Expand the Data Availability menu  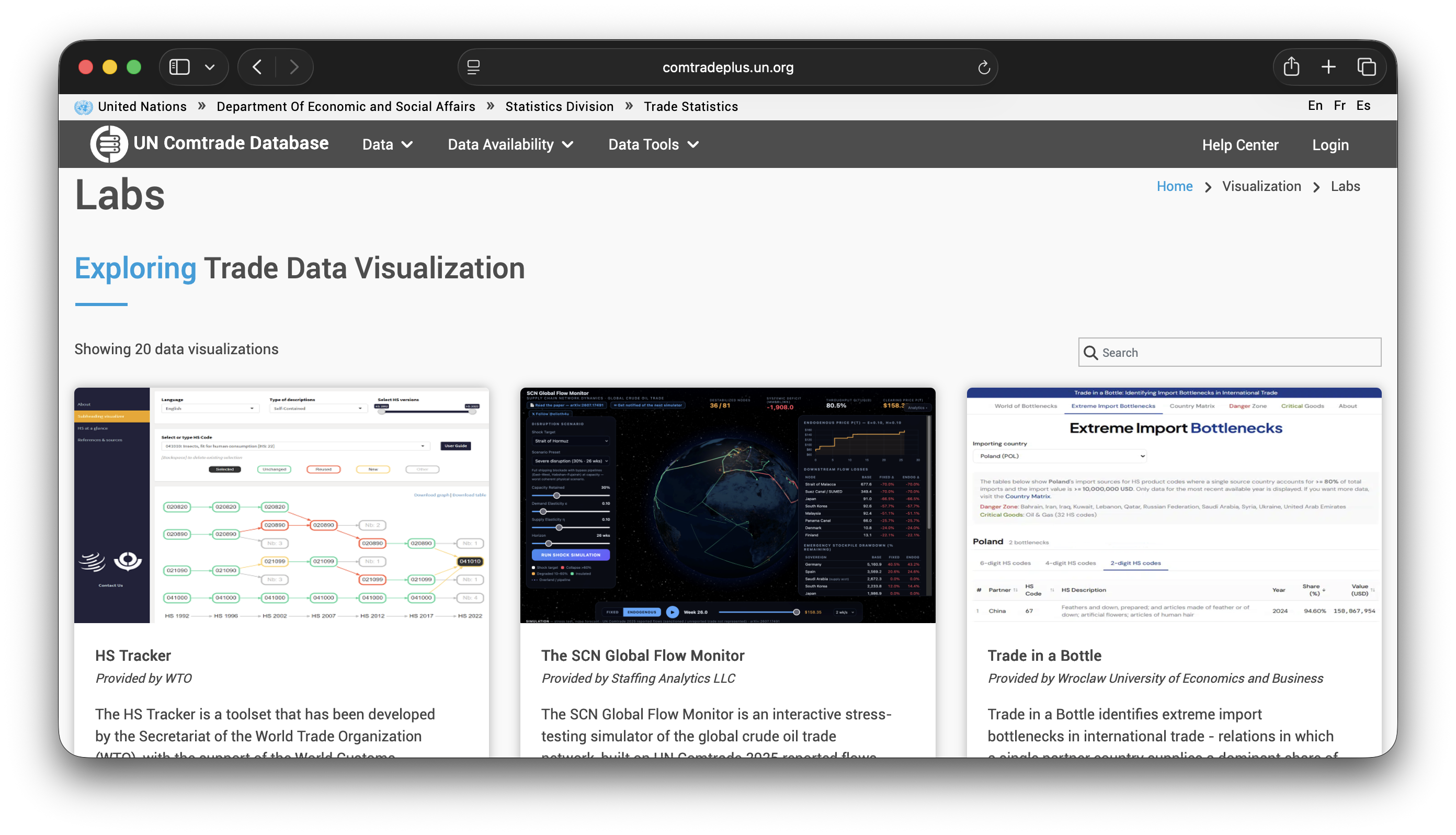point(511,144)
